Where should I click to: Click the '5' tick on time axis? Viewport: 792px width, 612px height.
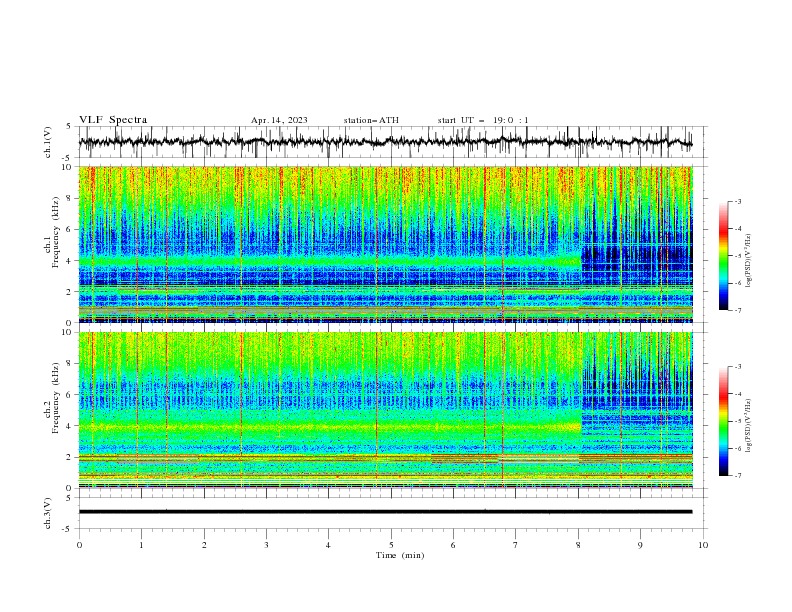coord(391,545)
